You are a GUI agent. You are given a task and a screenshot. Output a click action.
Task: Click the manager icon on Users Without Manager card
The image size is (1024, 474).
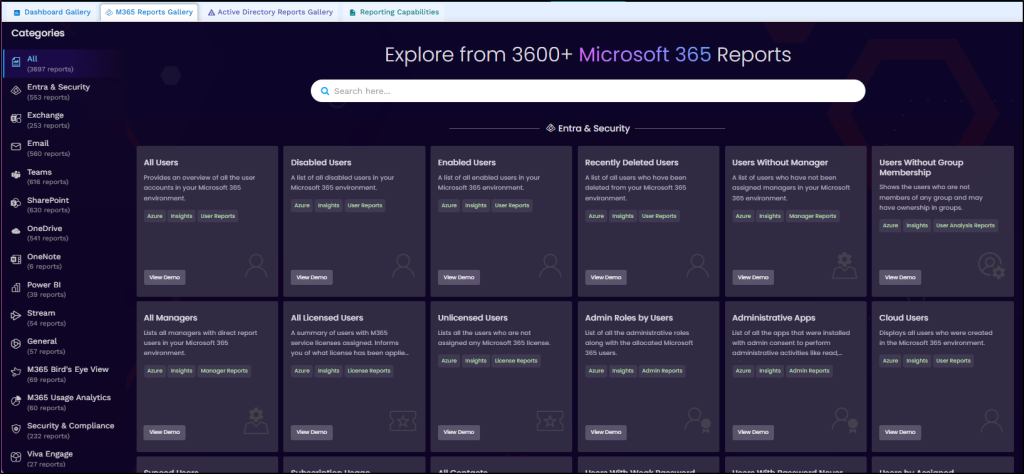[x=844, y=266]
